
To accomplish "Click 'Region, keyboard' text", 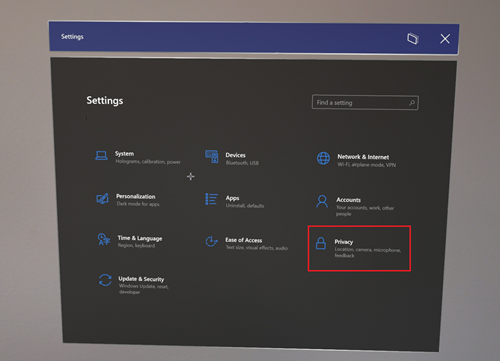I will coord(136,246).
